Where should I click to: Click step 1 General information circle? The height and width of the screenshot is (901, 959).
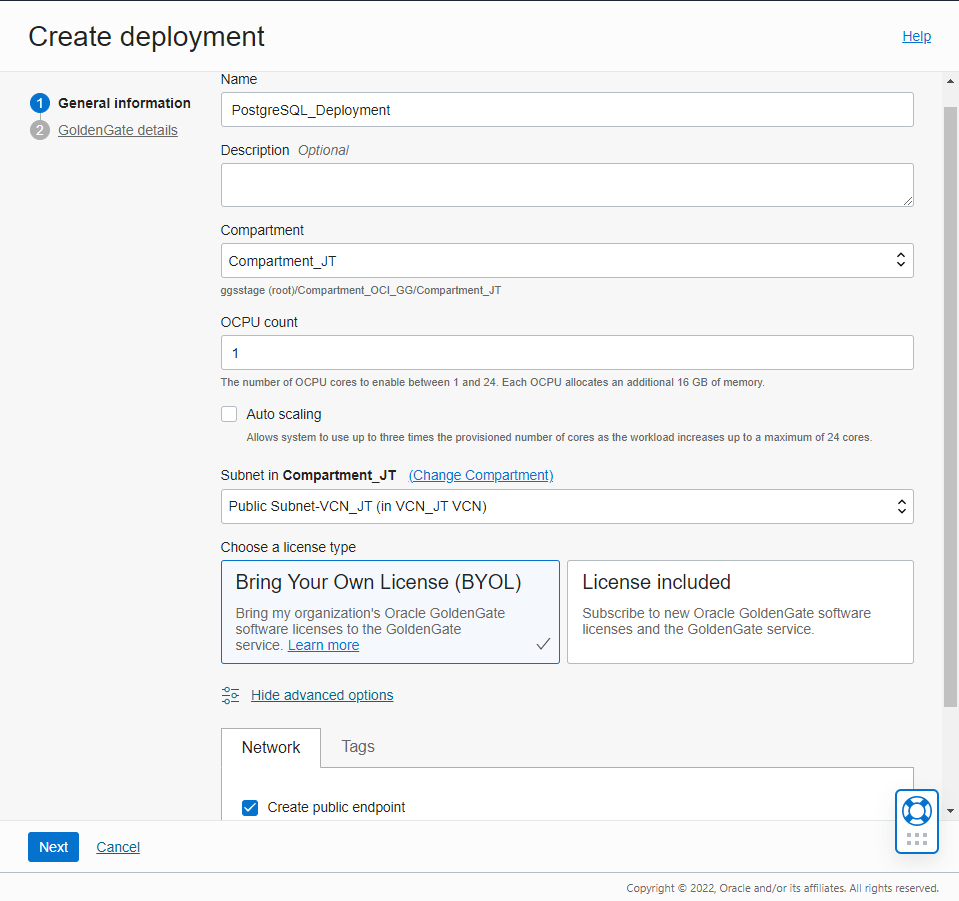[39, 103]
